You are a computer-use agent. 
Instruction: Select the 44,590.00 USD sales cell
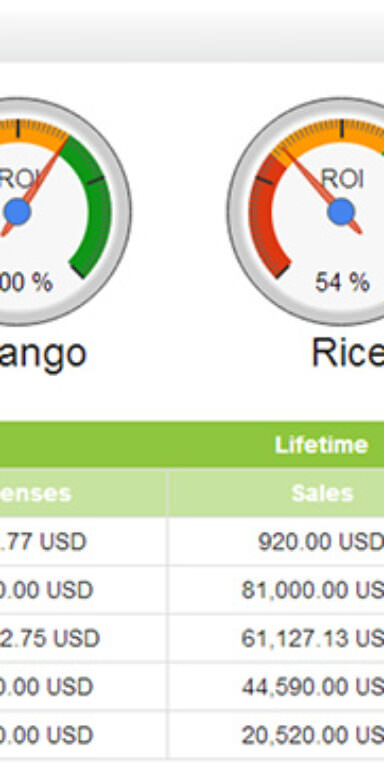[276, 686]
